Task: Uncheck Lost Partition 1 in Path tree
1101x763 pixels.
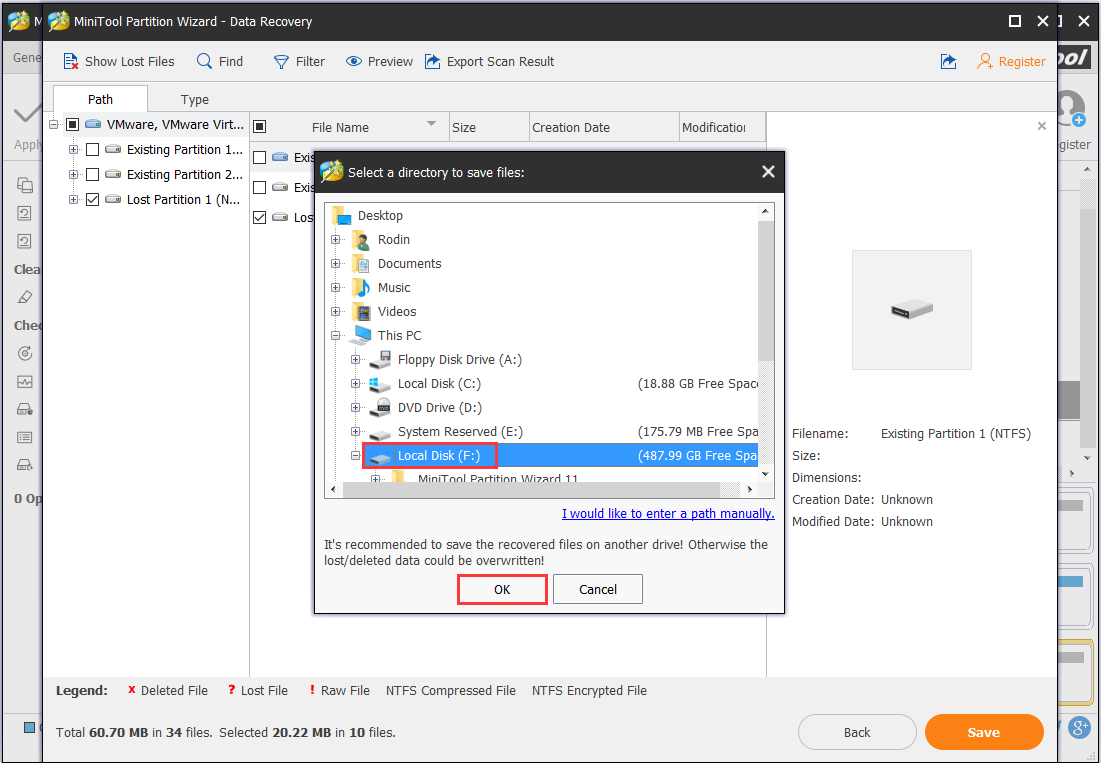Action: coord(92,199)
